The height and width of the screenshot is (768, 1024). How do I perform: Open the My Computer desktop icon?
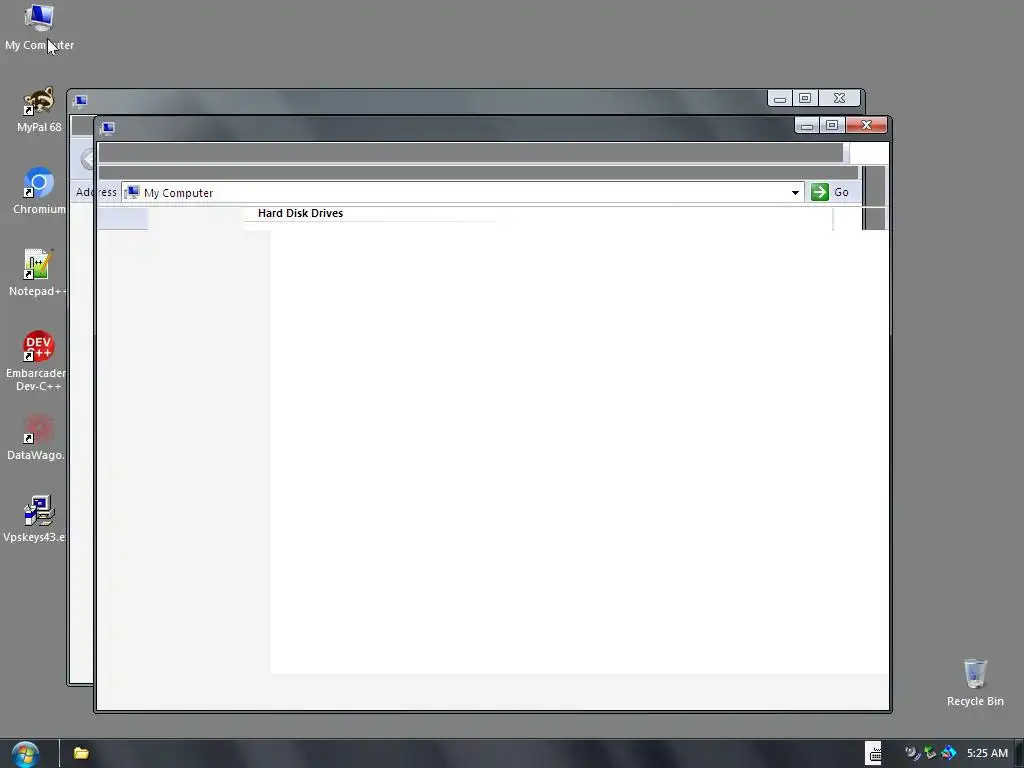(x=39, y=27)
